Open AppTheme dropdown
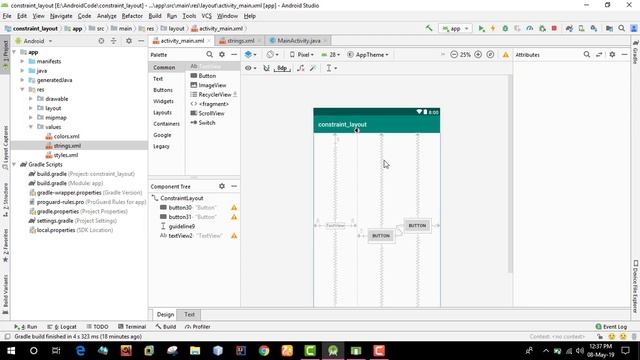This screenshot has height=360, width=640. tap(368, 55)
